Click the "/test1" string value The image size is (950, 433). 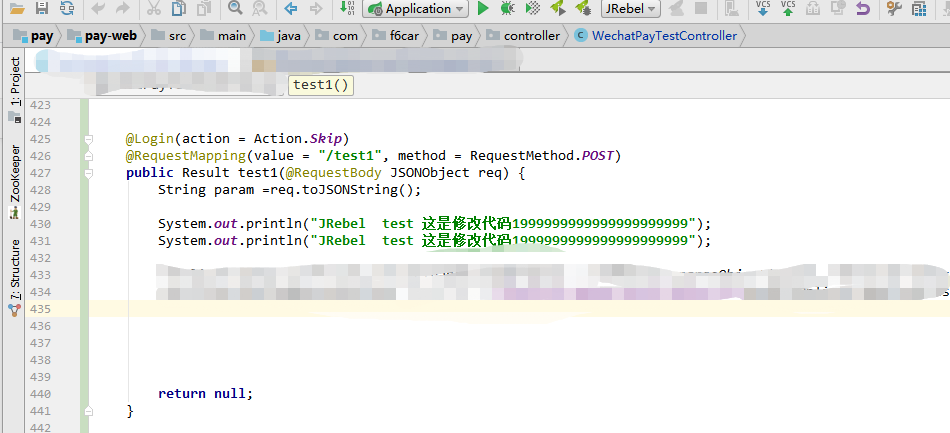[x=350, y=156]
